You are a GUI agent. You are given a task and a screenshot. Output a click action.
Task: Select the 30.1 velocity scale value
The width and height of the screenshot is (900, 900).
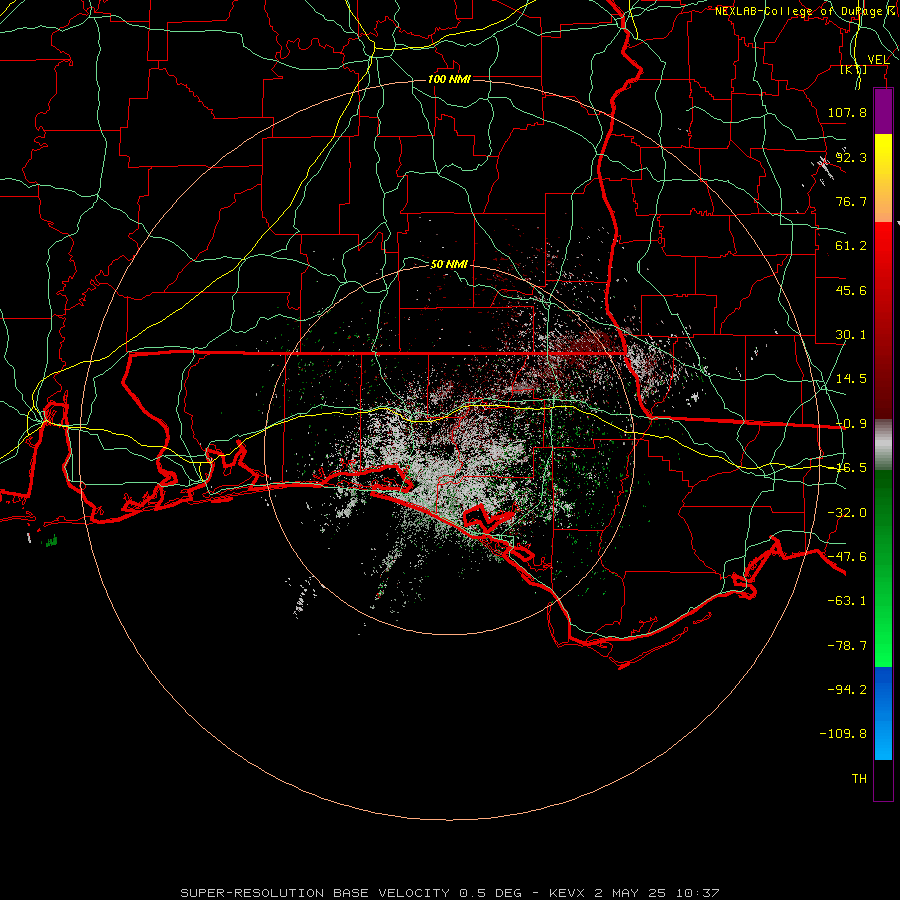[x=851, y=335]
